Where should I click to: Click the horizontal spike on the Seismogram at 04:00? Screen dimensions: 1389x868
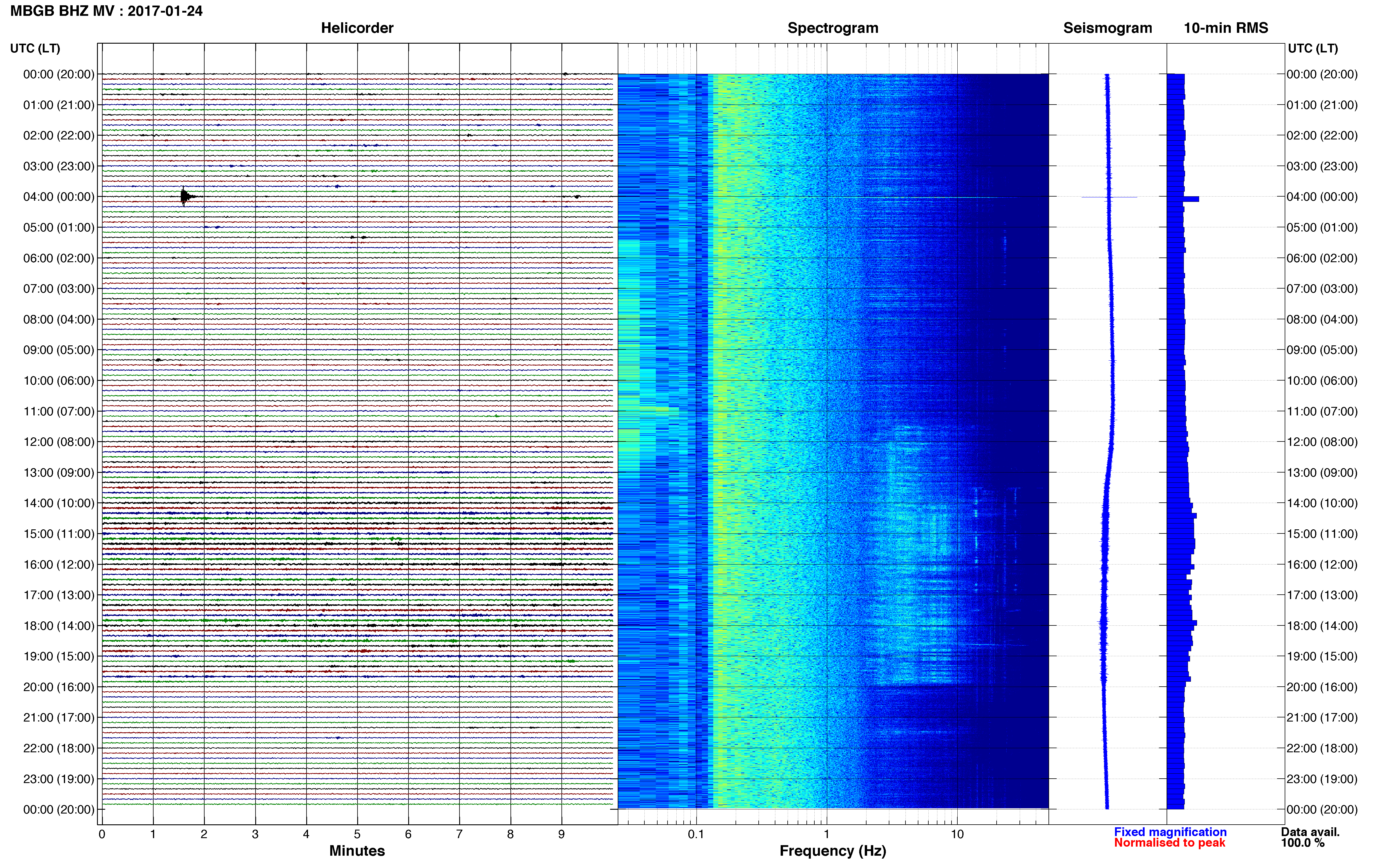click(x=1109, y=197)
